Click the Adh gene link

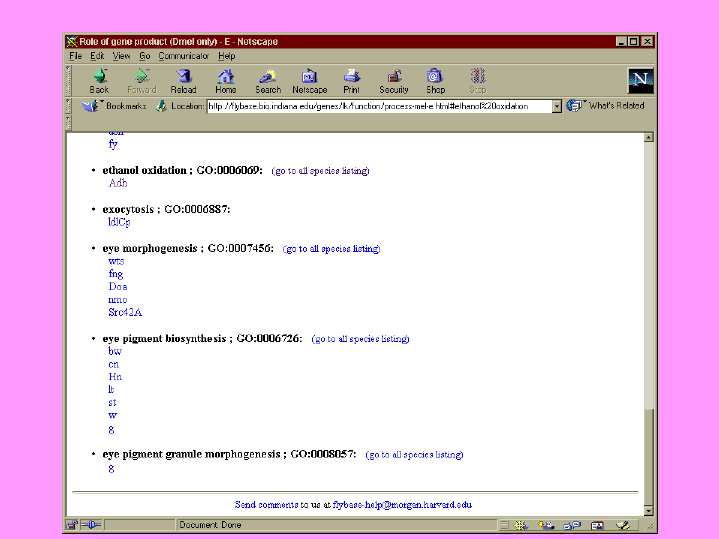pyautogui.click(x=118, y=184)
